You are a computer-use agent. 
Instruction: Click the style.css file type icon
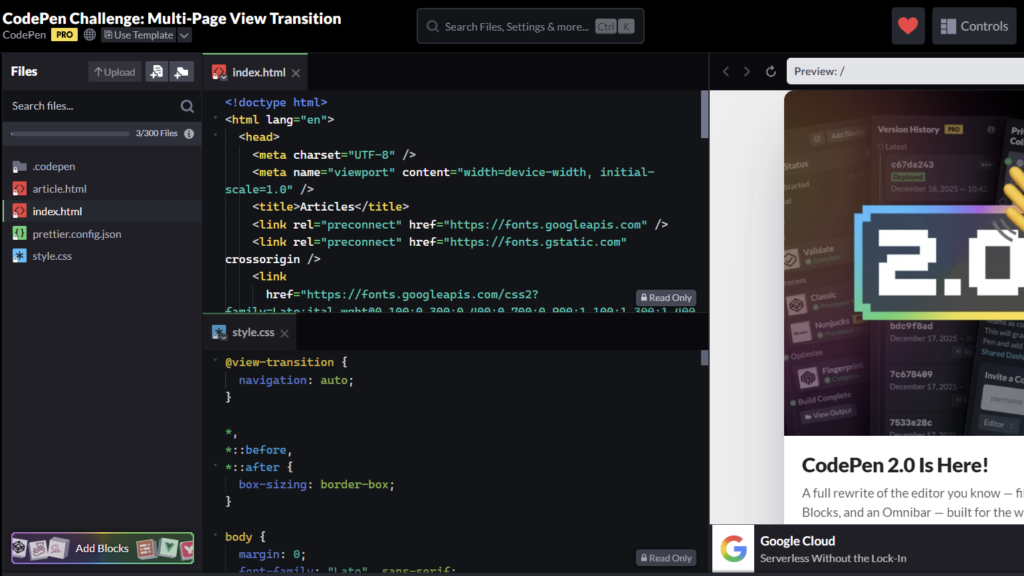tap(20, 256)
